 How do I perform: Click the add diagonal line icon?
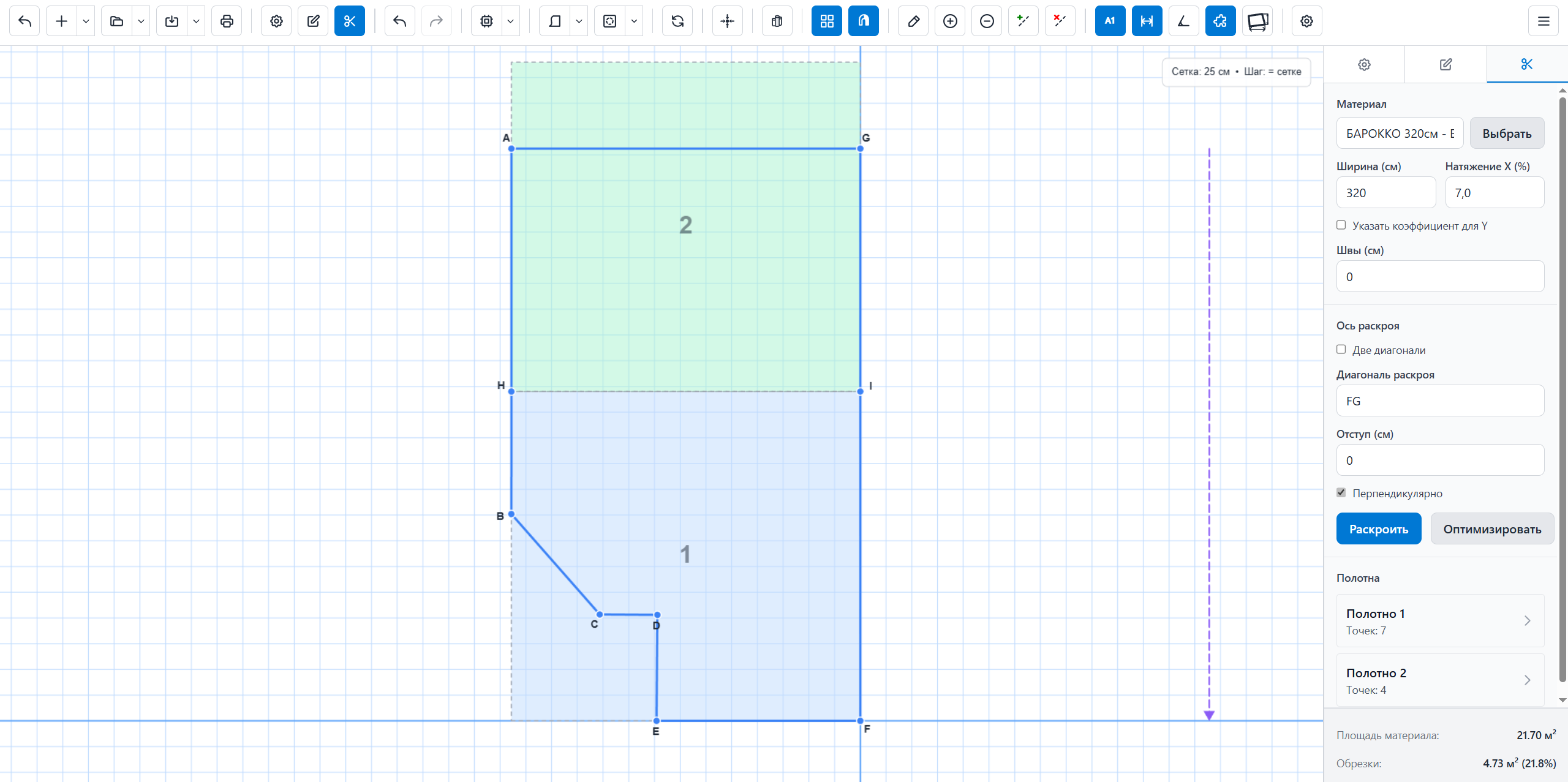pyautogui.click(x=1023, y=21)
